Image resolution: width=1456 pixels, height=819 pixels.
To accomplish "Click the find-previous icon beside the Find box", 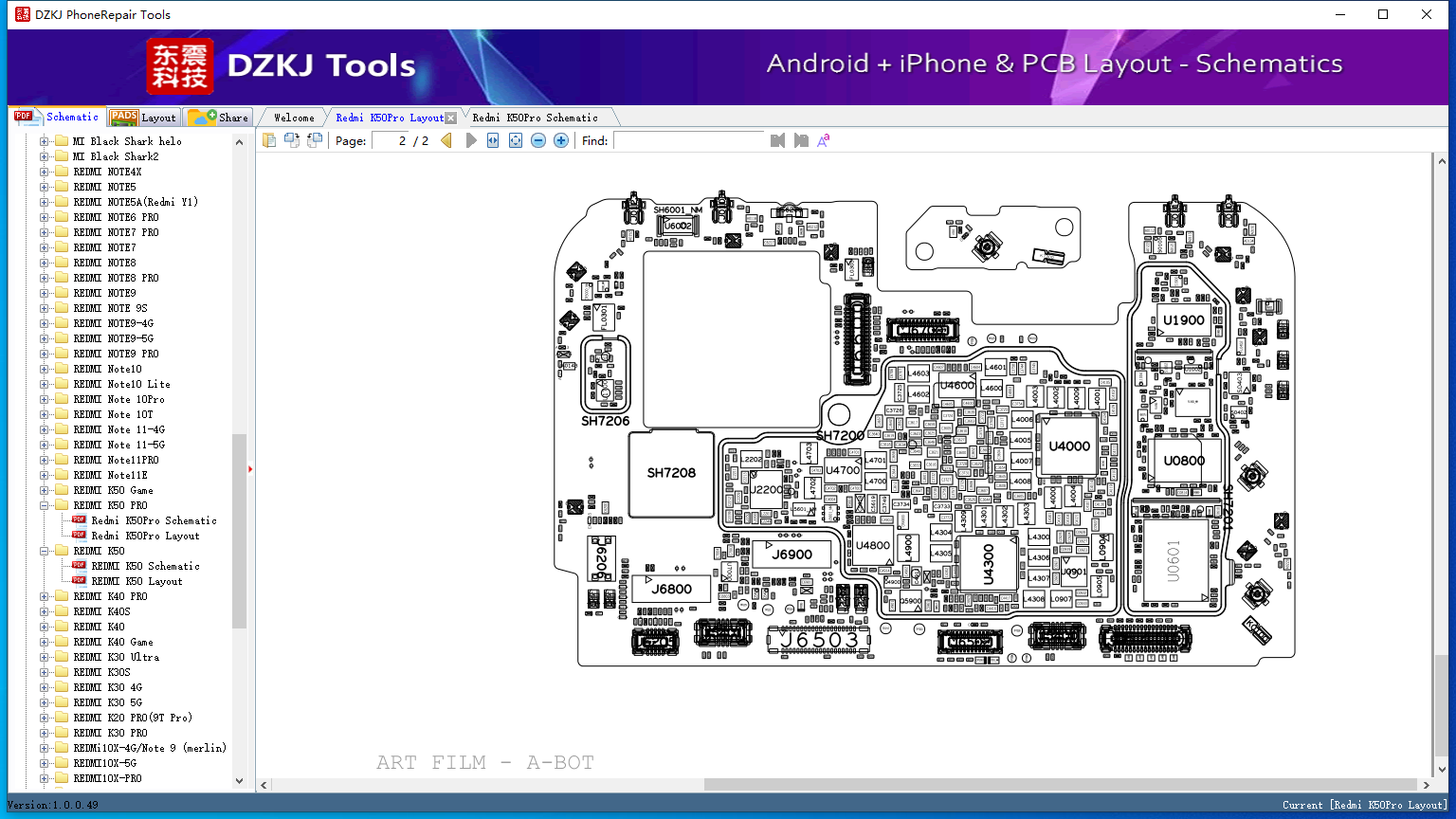I will pos(778,140).
